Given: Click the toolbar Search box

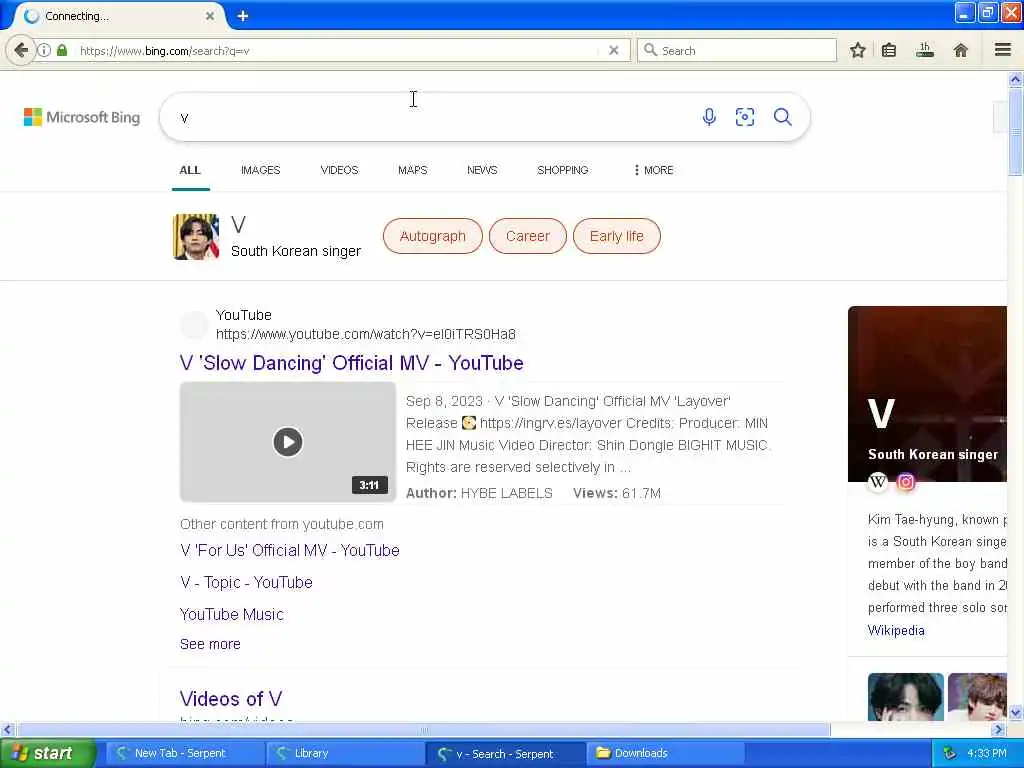Looking at the screenshot, I should 737,50.
